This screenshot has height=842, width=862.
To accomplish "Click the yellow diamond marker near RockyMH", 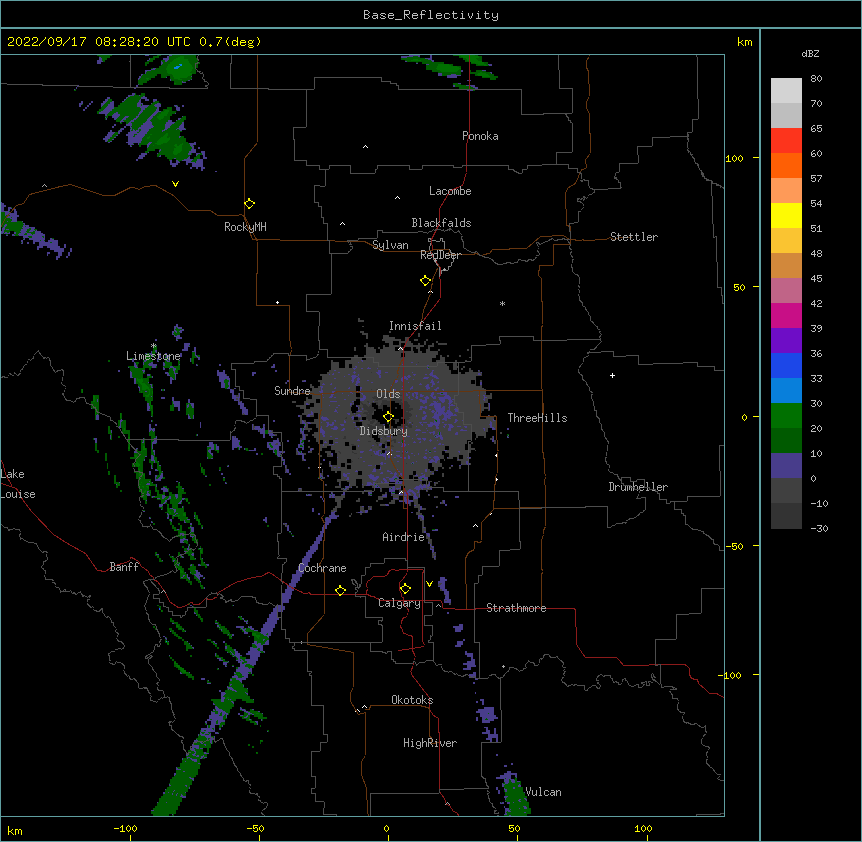I will [x=249, y=204].
